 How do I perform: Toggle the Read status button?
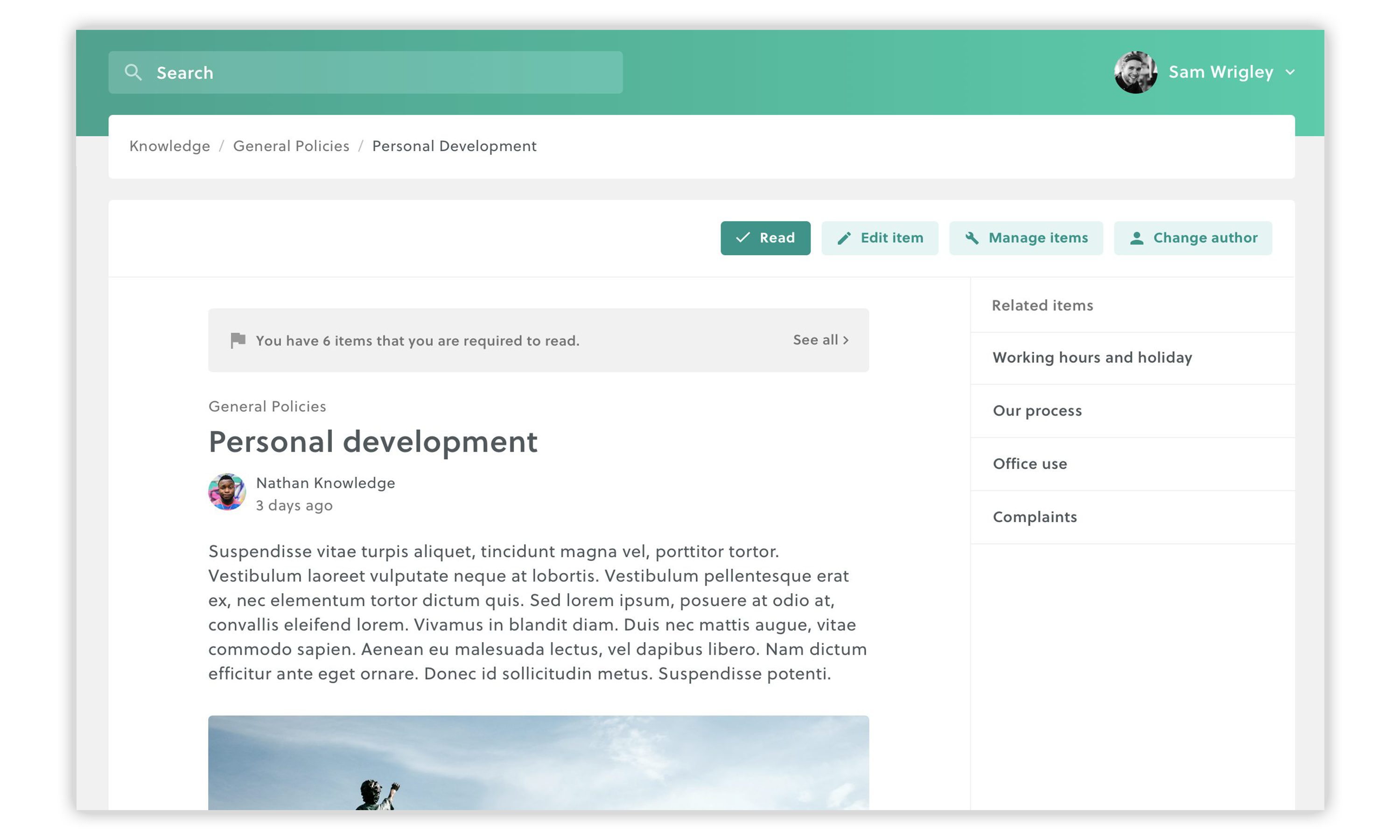point(765,238)
